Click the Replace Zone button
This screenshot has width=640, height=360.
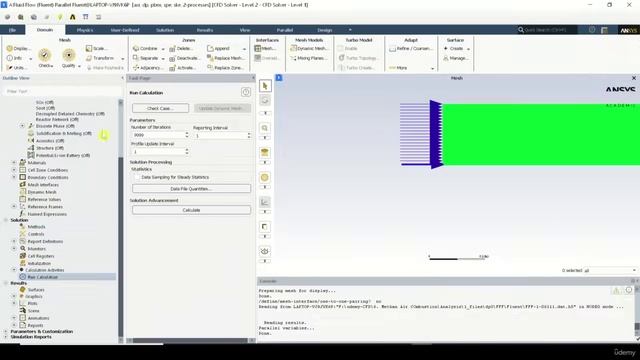[x=225, y=68]
